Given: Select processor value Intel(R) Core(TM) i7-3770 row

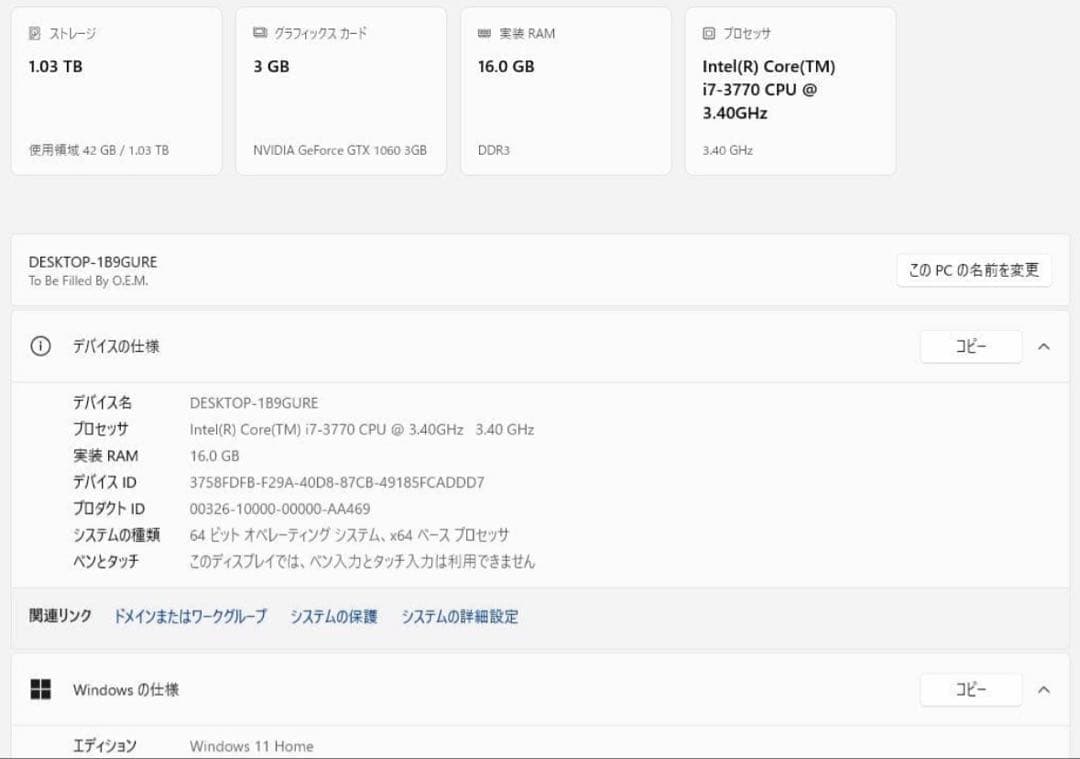Looking at the screenshot, I should click(x=362, y=429).
